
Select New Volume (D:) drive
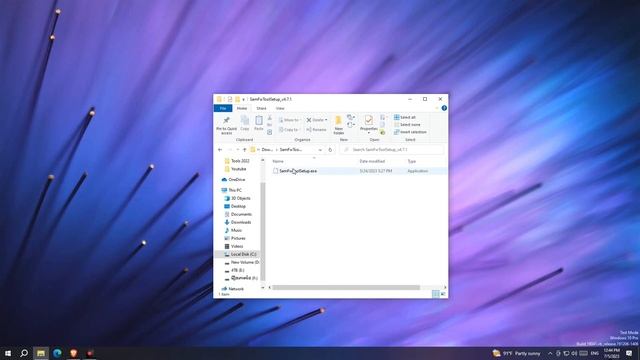coord(242,262)
